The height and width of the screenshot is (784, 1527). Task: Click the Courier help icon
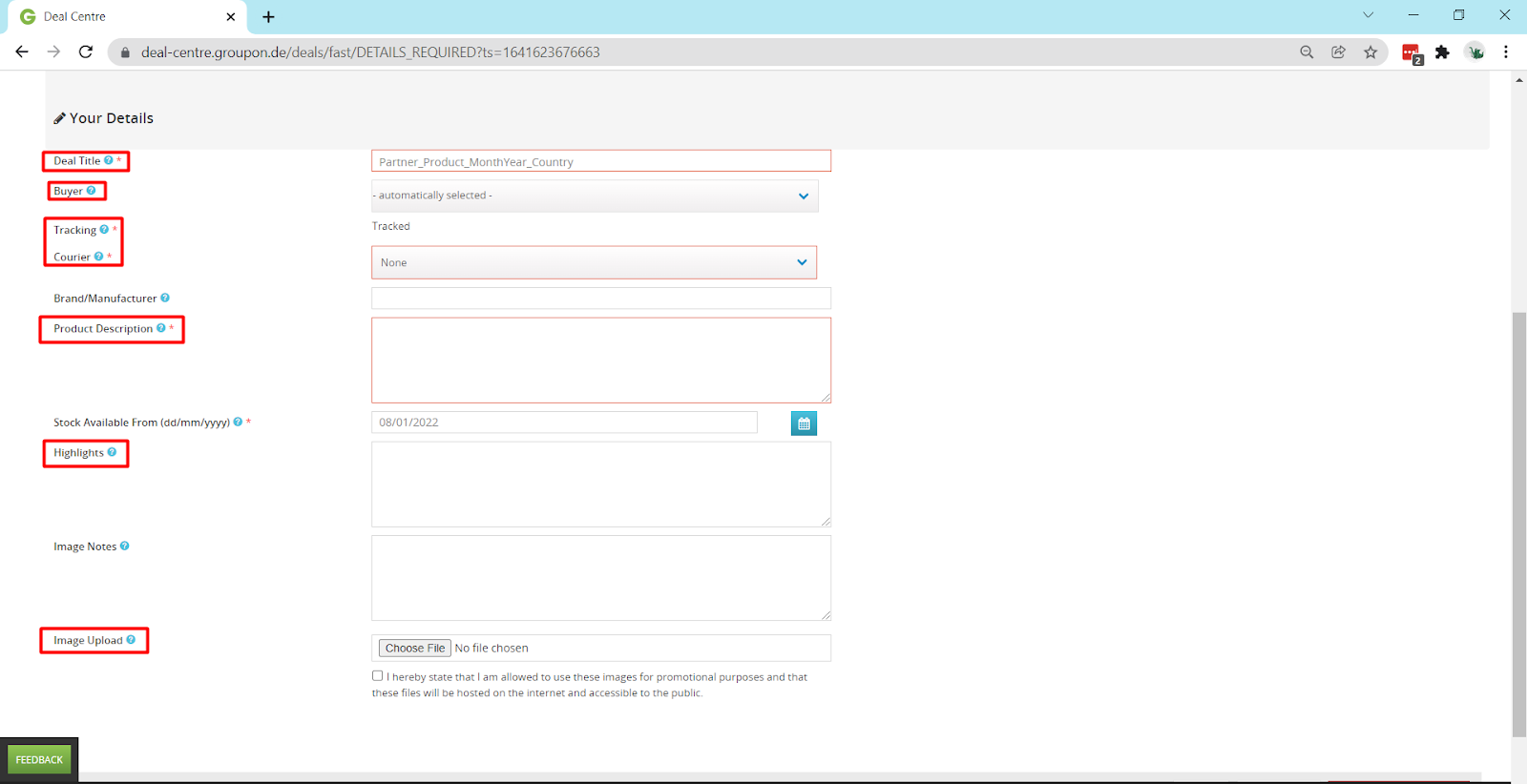(x=98, y=257)
